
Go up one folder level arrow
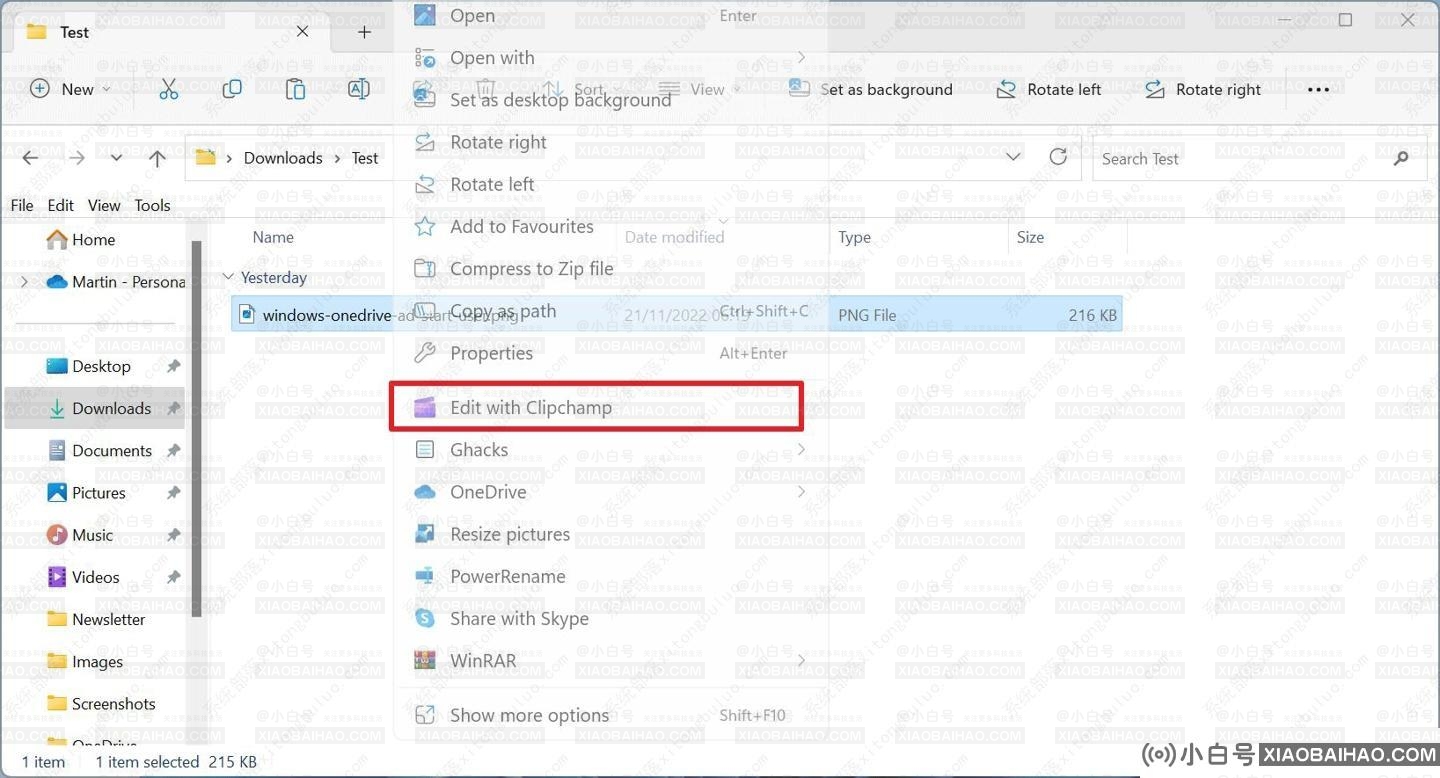tap(157, 158)
